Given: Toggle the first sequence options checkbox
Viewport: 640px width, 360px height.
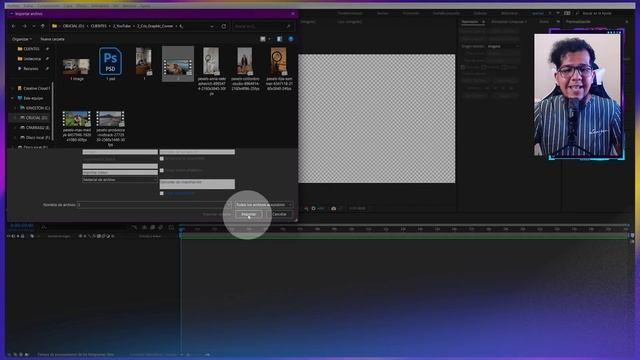Looking at the screenshot, I should click(x=162, y=158).
